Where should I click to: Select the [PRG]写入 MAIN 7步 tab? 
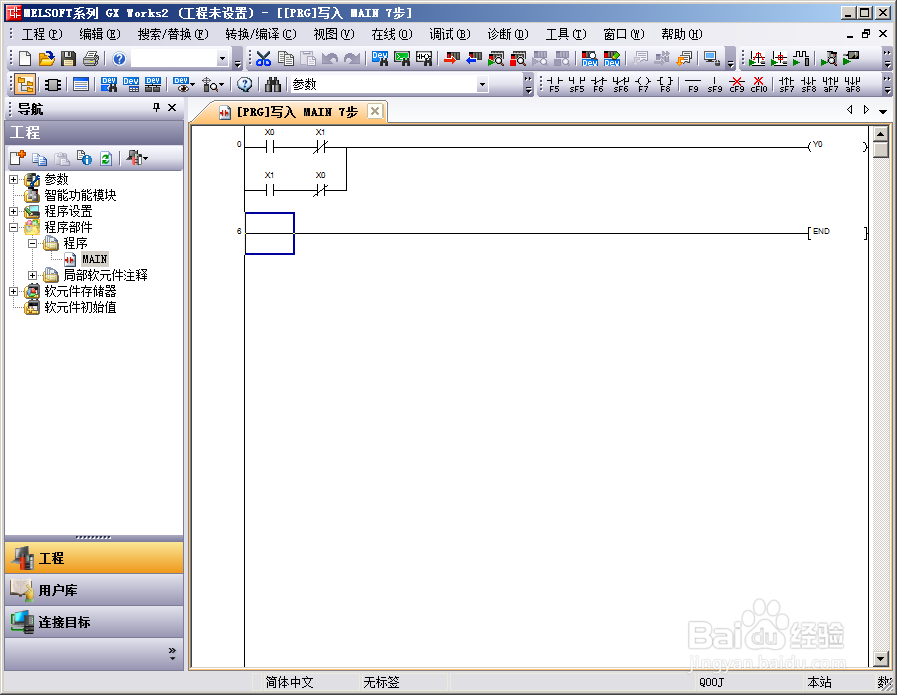point(290,112)
